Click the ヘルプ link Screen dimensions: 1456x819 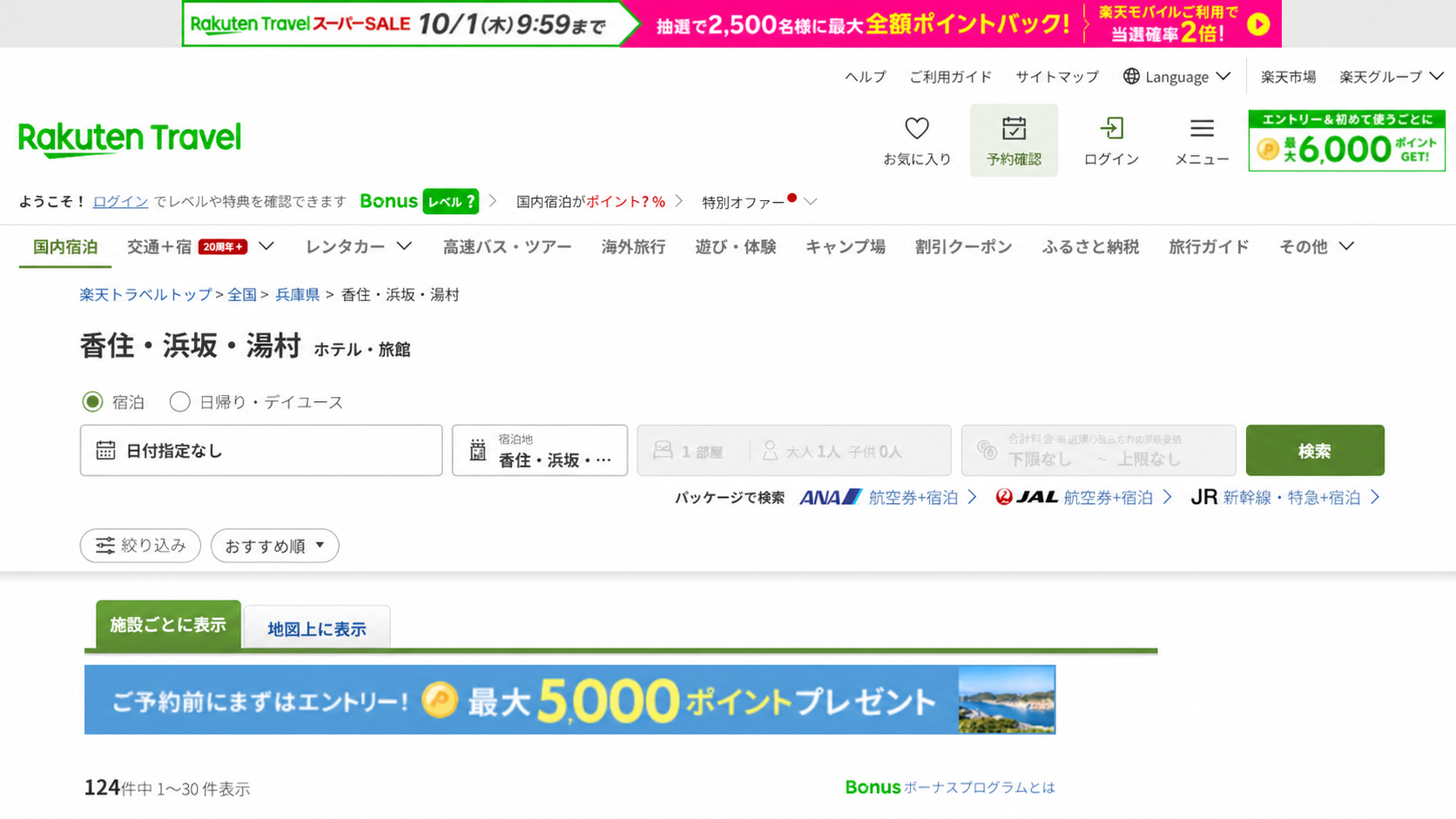(x=866, y=77)
